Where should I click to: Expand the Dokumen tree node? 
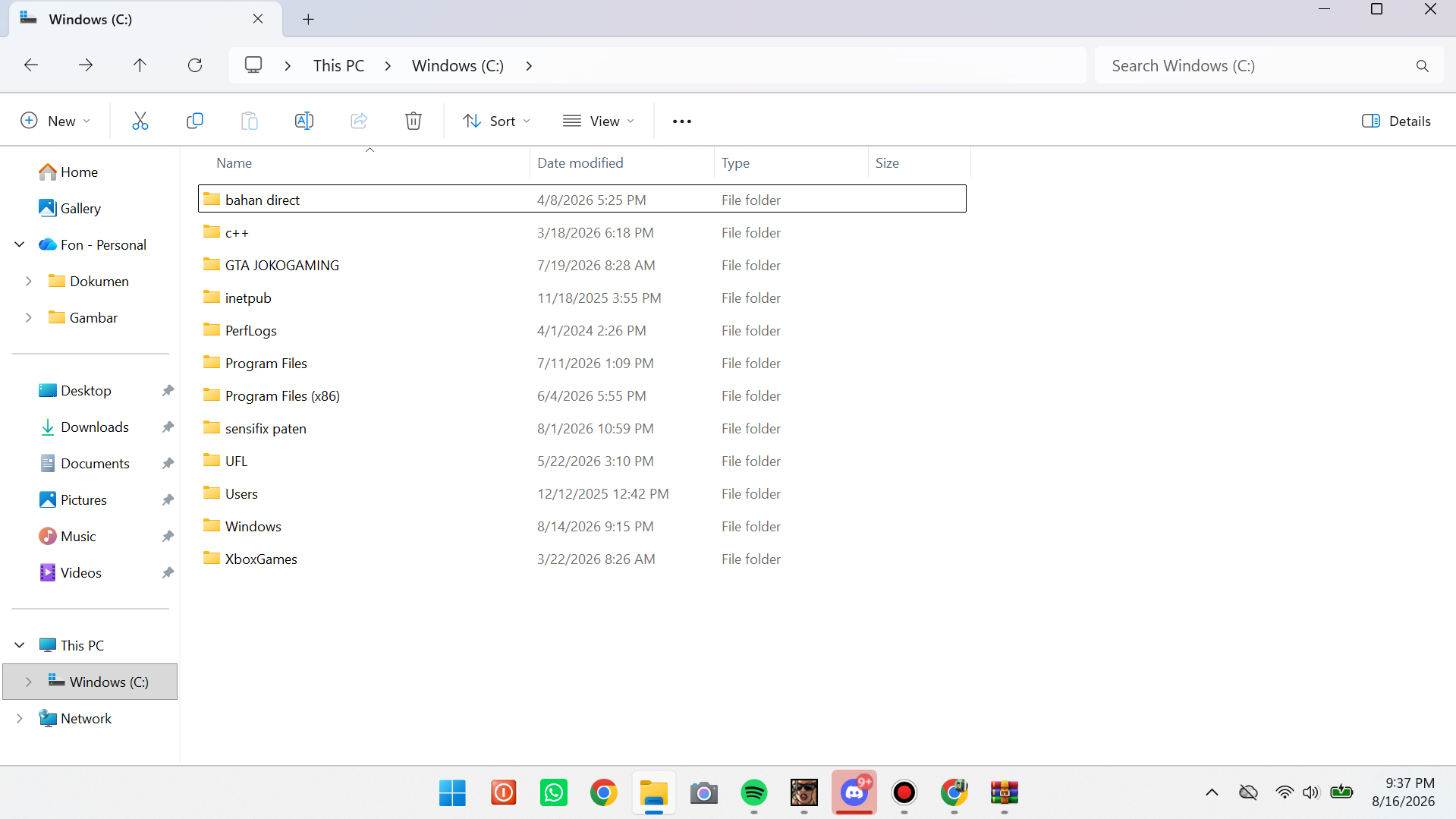point(29,281)
